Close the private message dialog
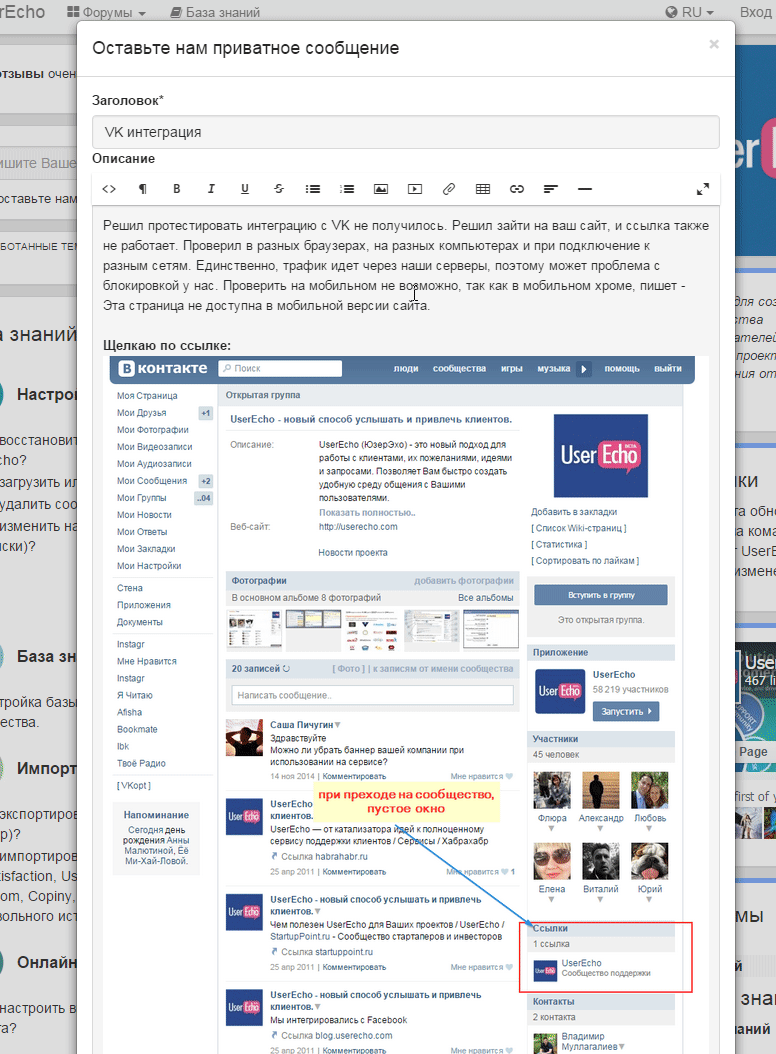Image resolution: width=776 pixels, height=1054 pixels. 714,44
